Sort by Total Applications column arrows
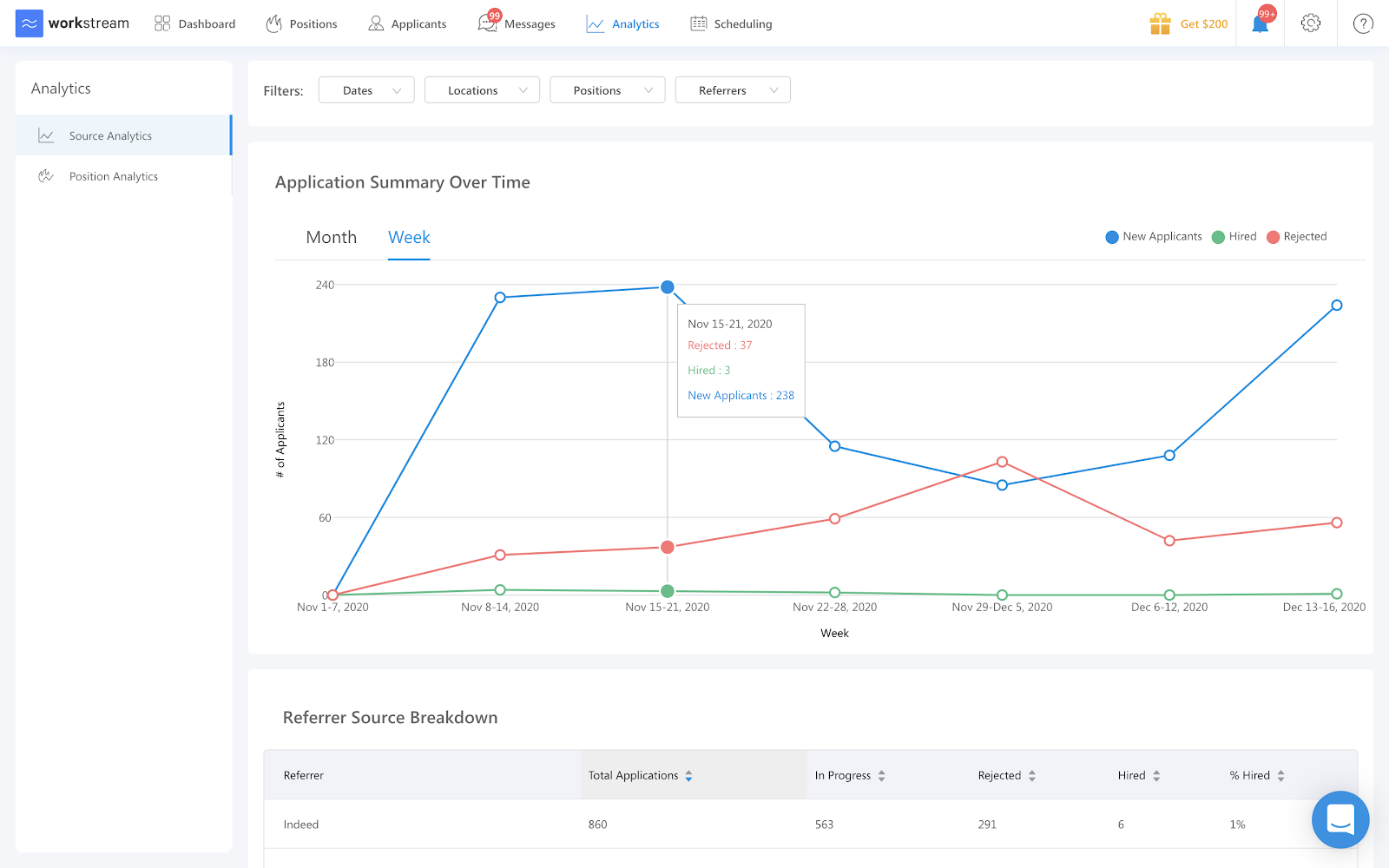 pyautogui.click(x=688, y=776)
